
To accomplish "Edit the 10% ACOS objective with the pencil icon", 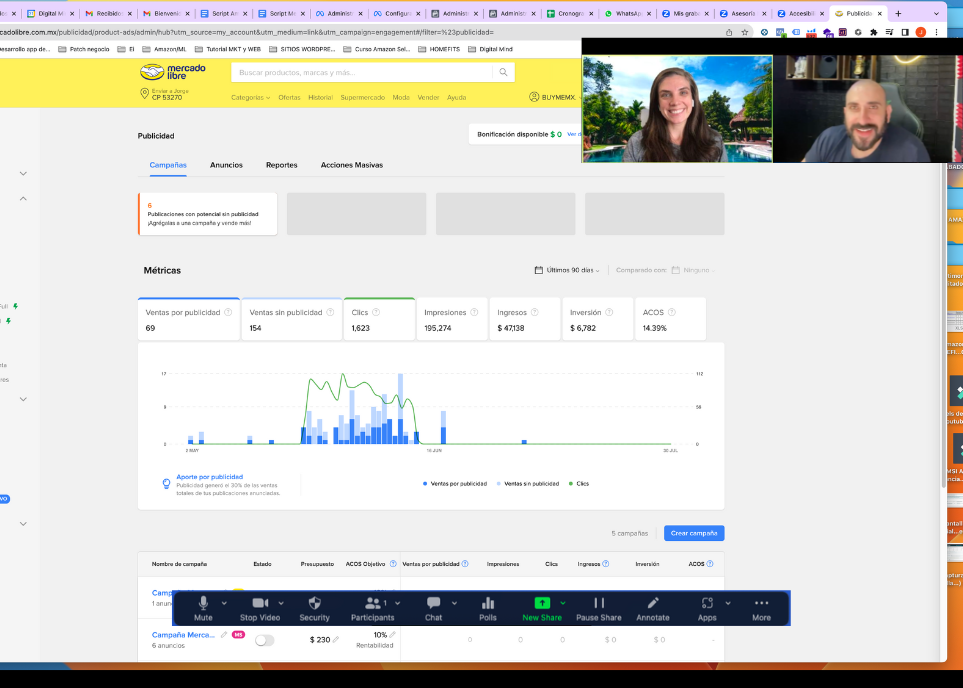I will coord(392,635).
